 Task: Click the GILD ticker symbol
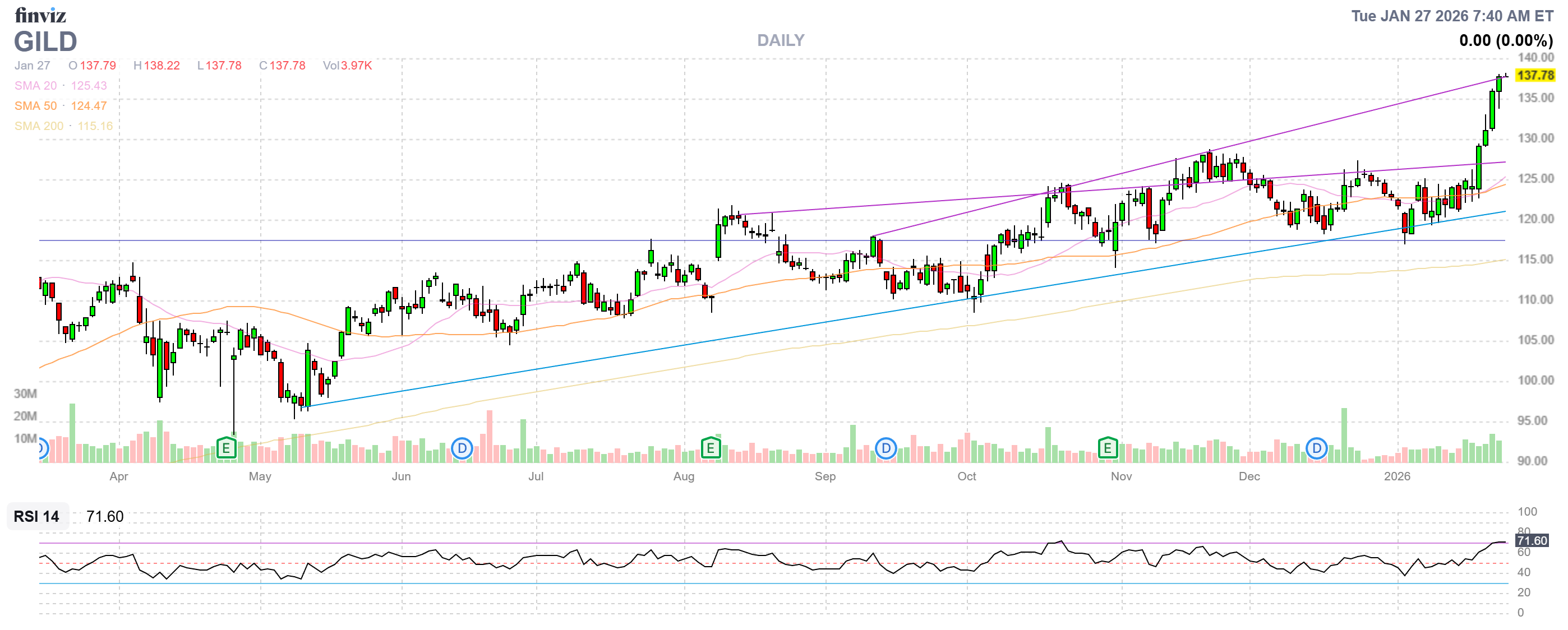45,41
